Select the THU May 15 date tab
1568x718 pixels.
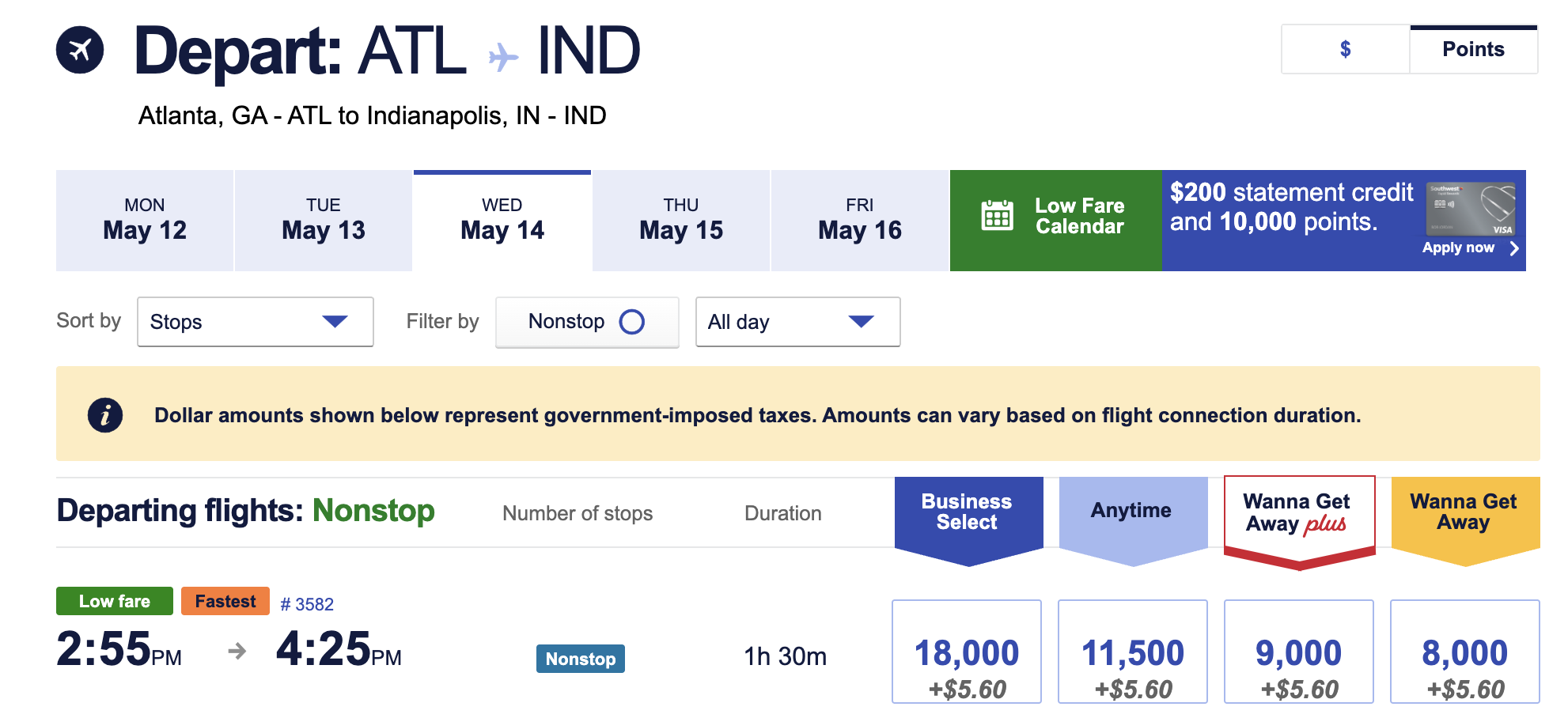coord(681,221)
